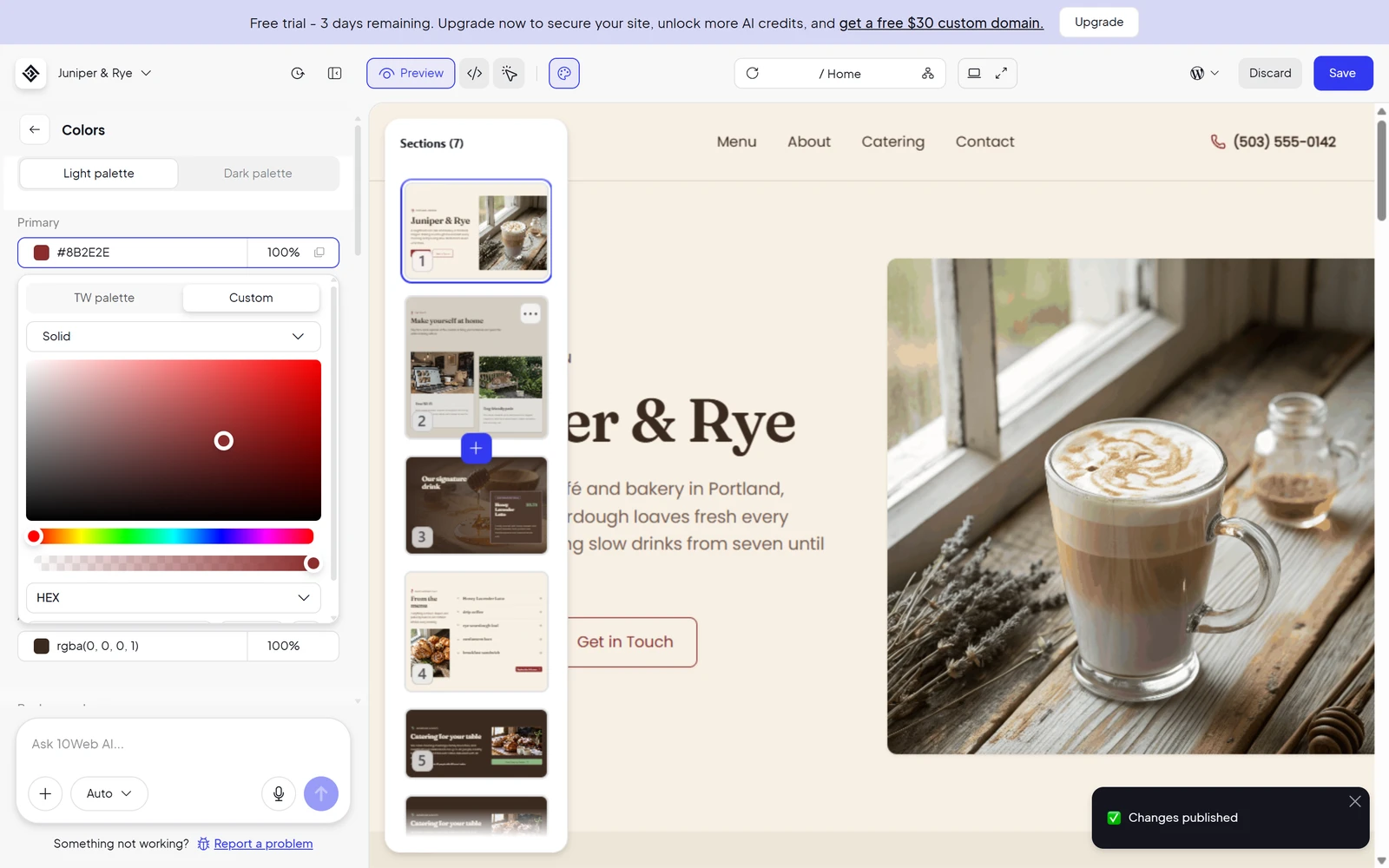Open the HEX color format dropdown
The image size is (1389, 868).
(174, 598)
